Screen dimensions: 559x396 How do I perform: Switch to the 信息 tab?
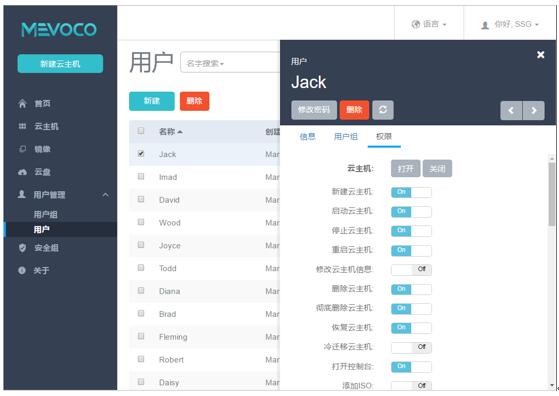click(x=307, y=137)
